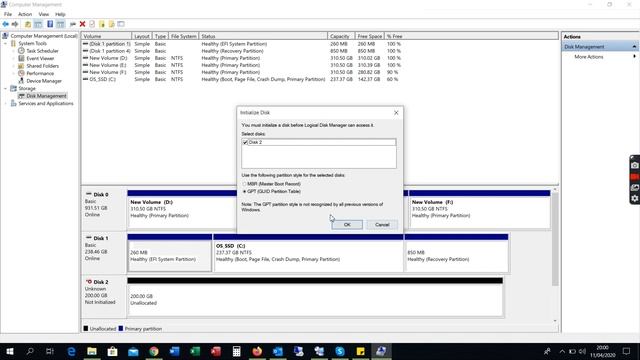
Task: Select GPT (GUID Partition Table) option
Action: (x=244, y=191)
